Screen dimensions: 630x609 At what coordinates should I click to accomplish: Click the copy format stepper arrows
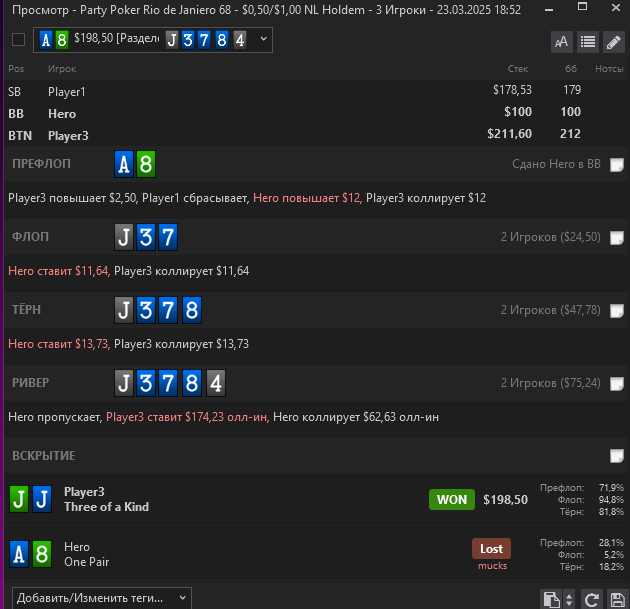[x=569, y=600]
